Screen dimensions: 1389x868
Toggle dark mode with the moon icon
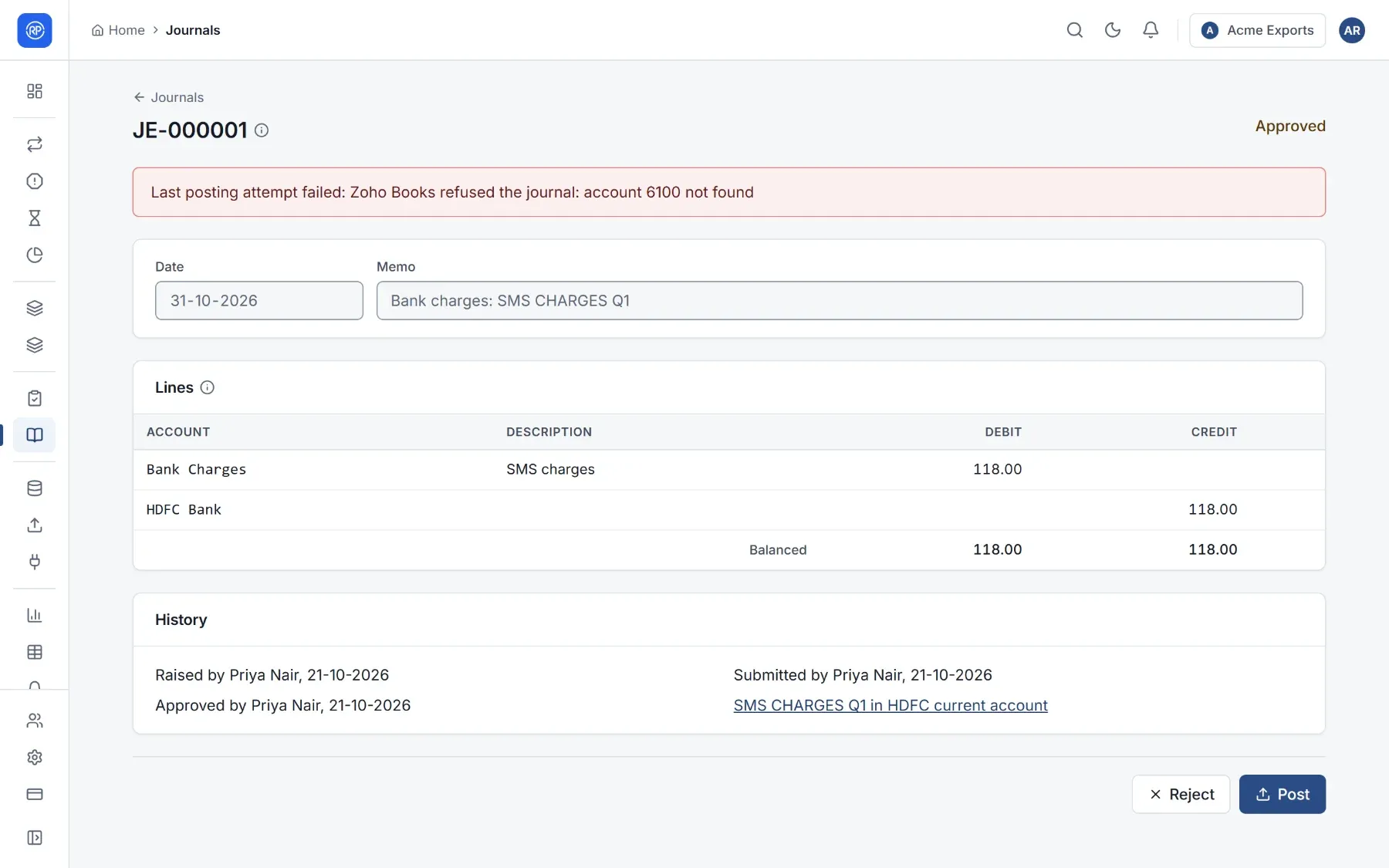point(1113,30)
